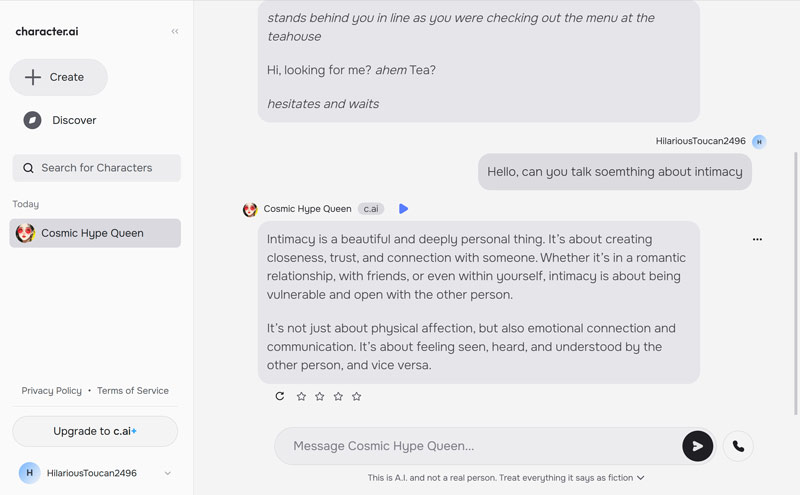
Task: Open the three-dot message options menu
Action: pos(757,240)
